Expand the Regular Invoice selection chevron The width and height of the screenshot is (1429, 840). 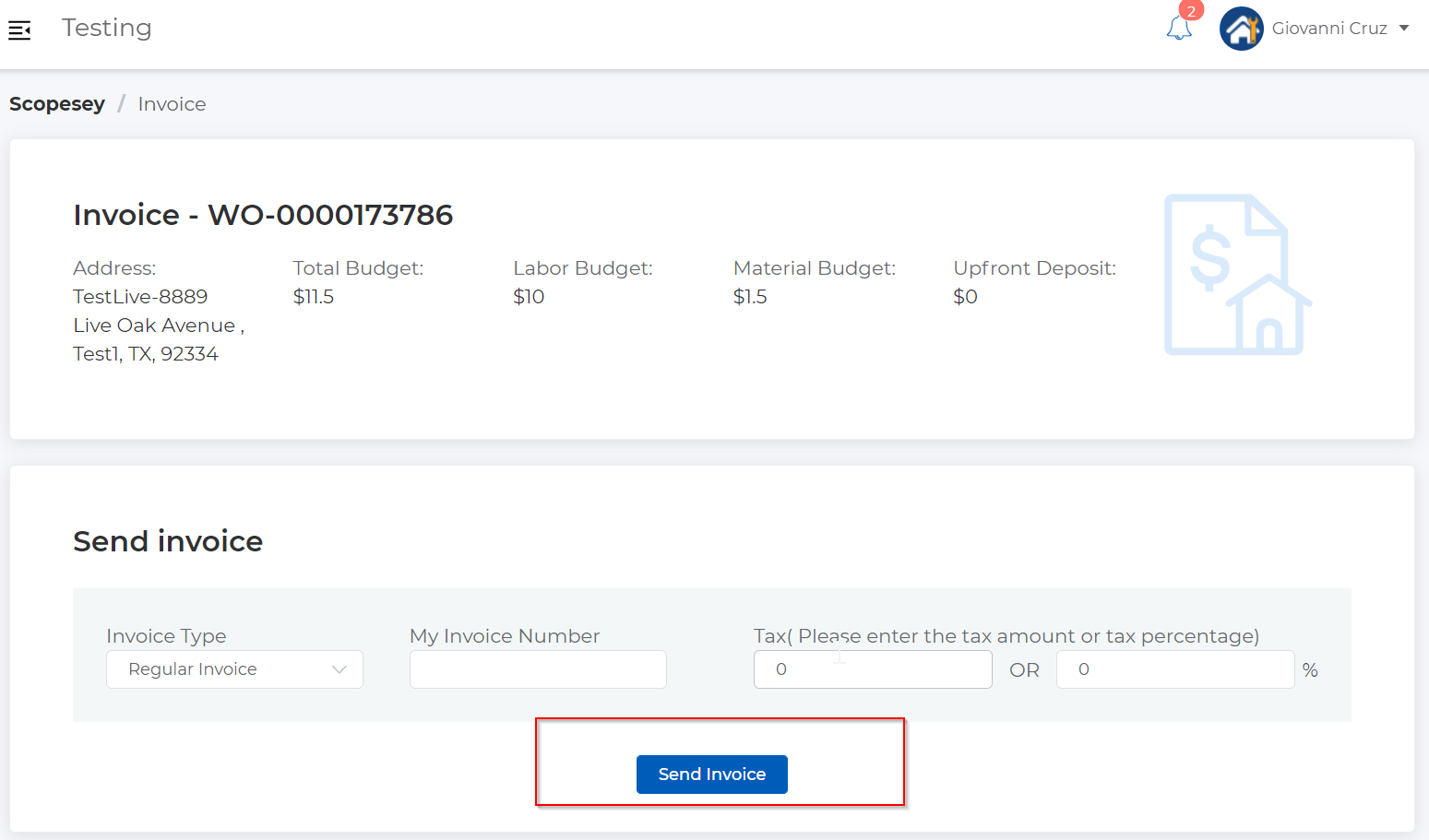point(339,668)
